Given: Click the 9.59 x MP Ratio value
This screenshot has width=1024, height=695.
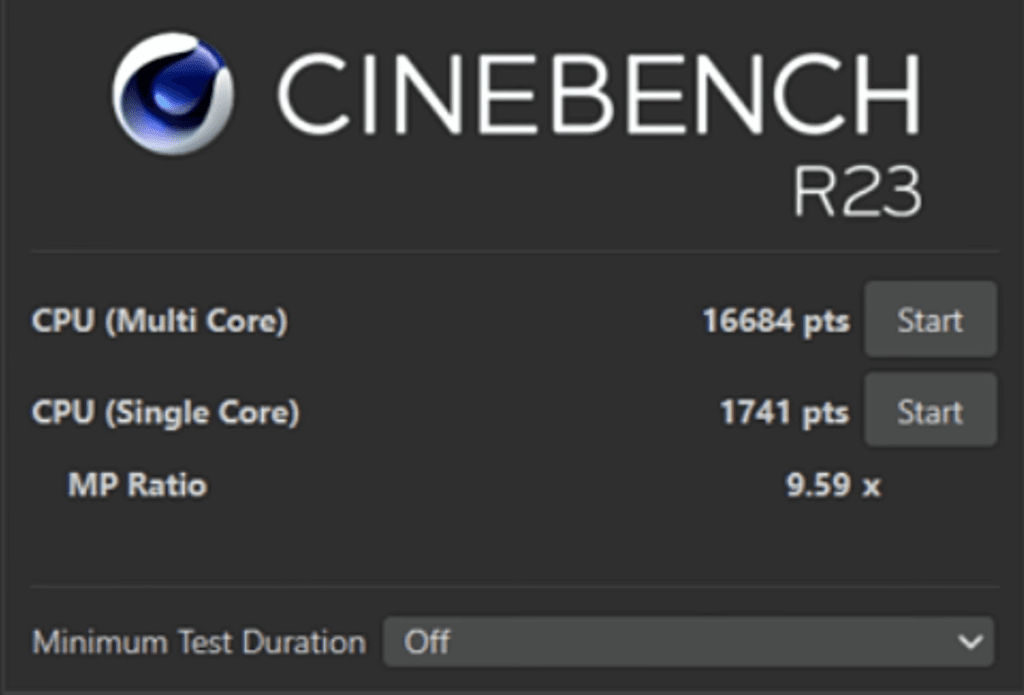Looking at the screenshot, I should click(x=832, y=486).
